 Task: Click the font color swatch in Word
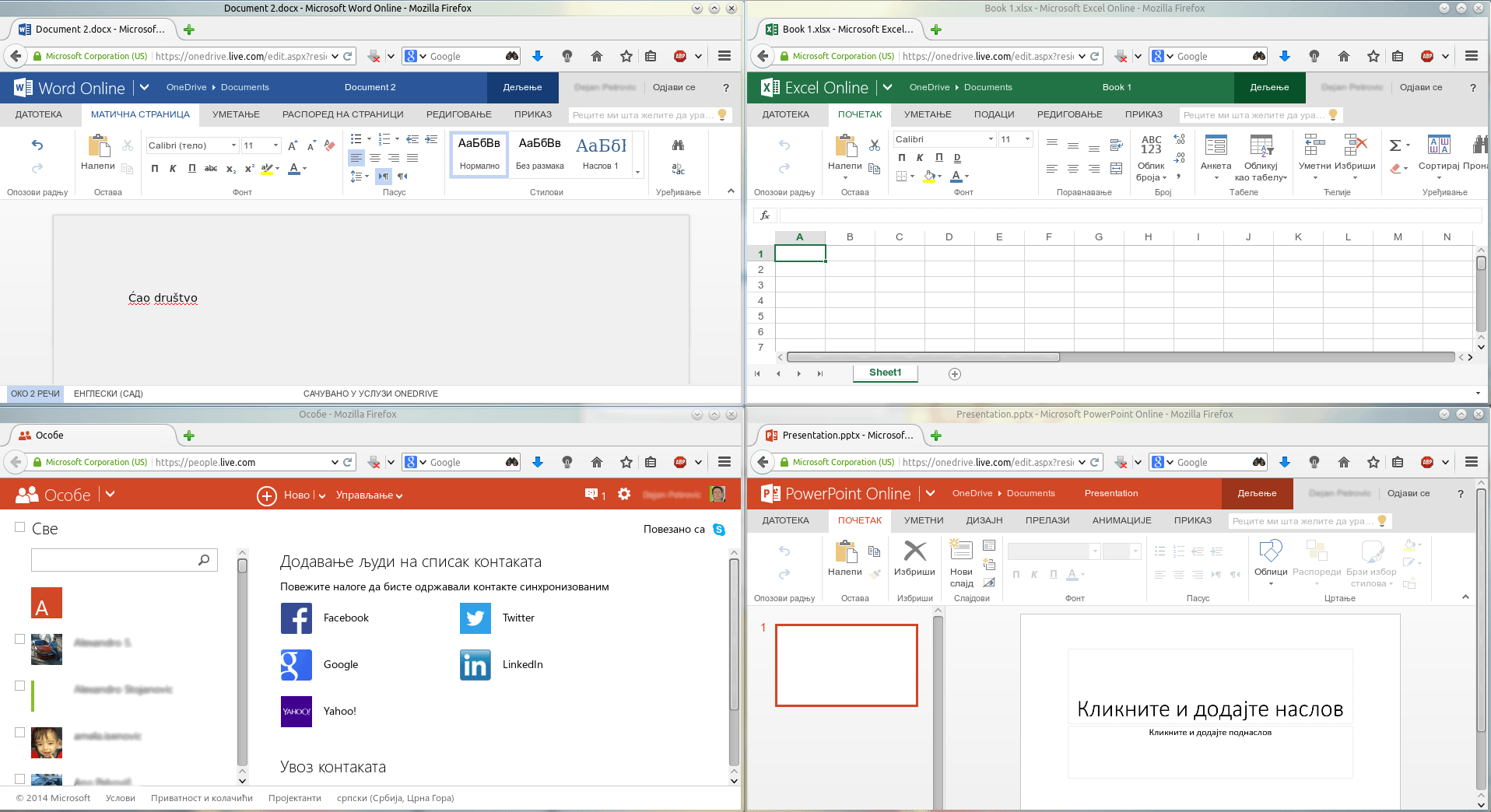point(294,169)
